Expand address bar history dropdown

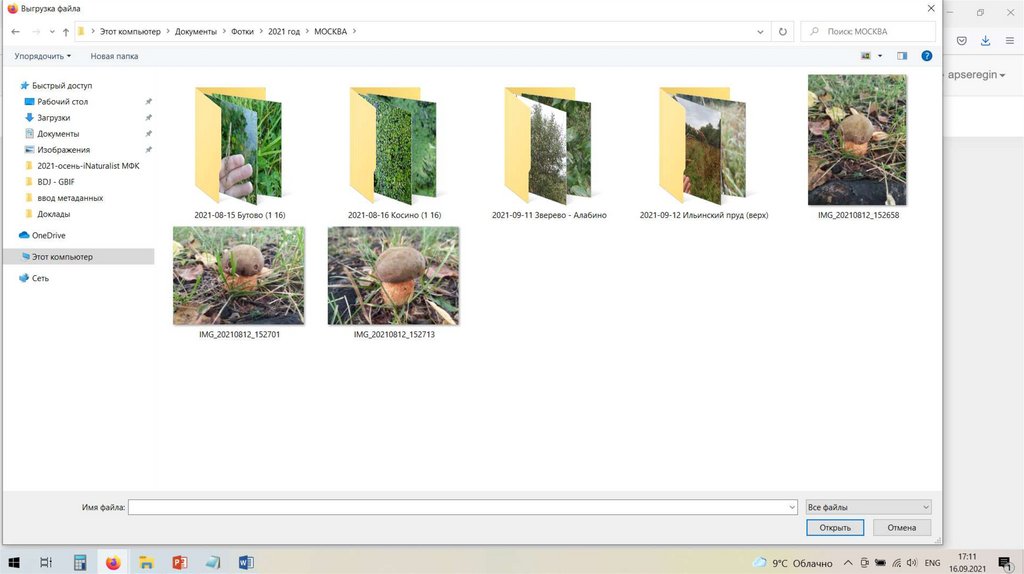760,31
